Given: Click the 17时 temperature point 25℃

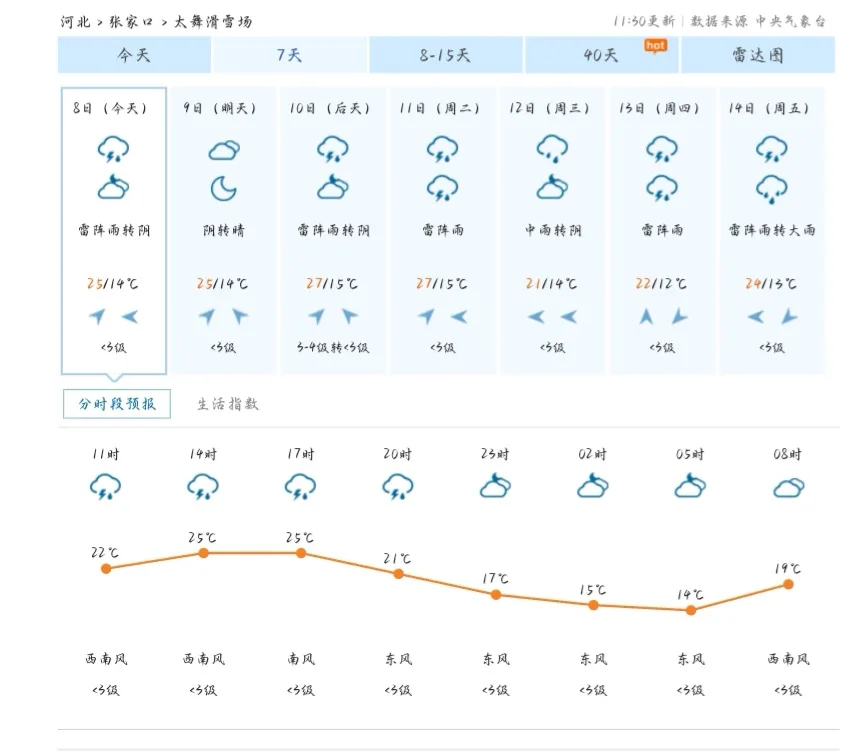Looking at the screenshot, I should pos(301,553).
